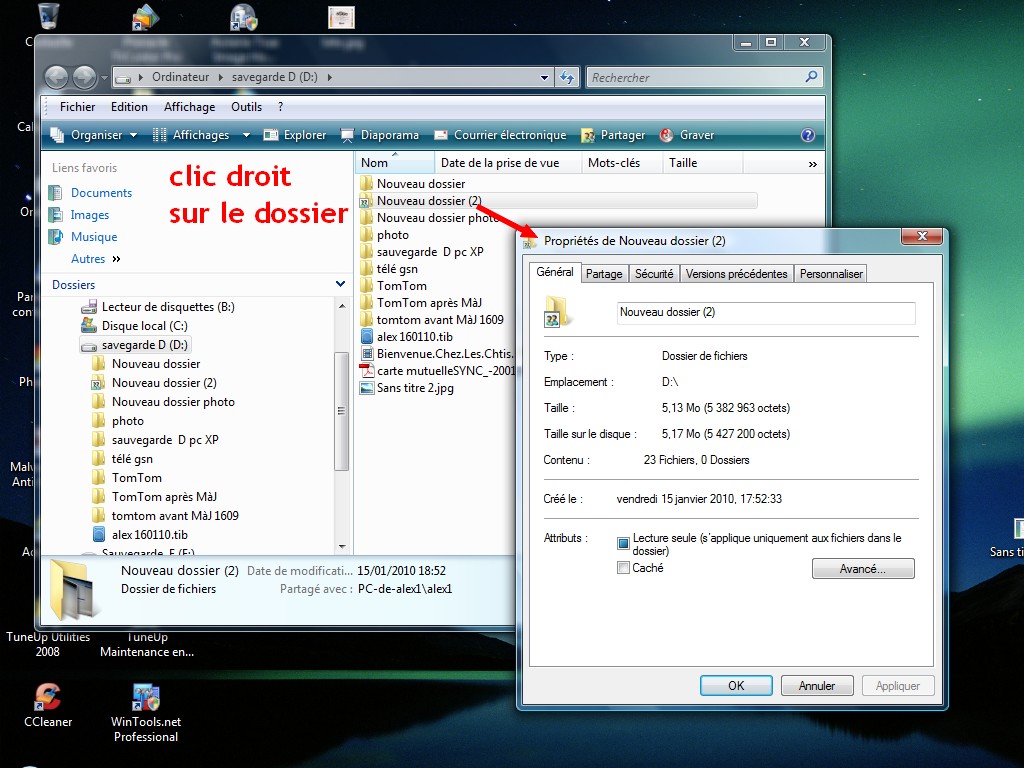Enable the Caché attribute checkbox
Screen dimensions: 1024x768
pyautogui.click(x=623, y=568)
